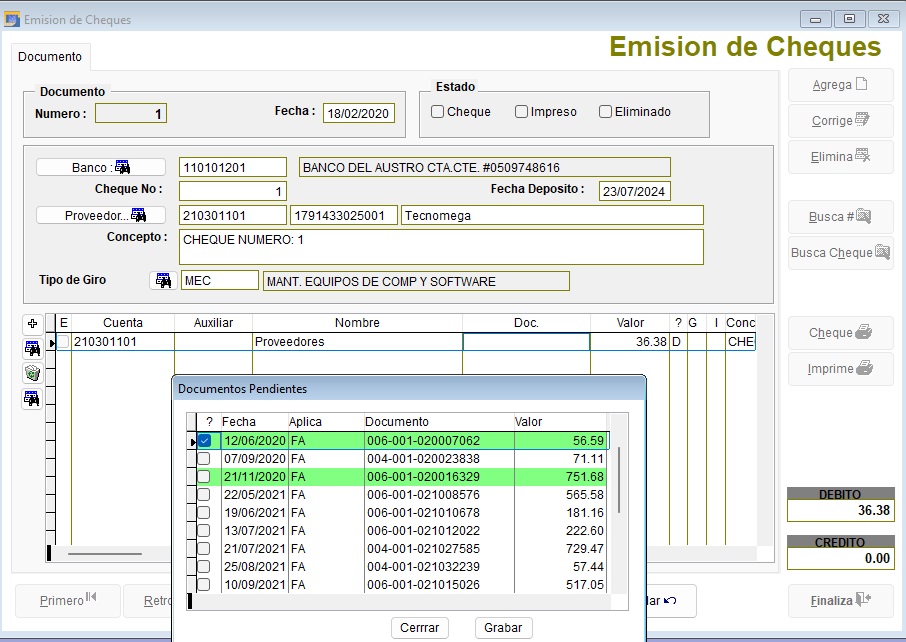906x642 pixels.
Task: Click the Fecha Deposito field 23/07/2024
Action: point(634,191)
